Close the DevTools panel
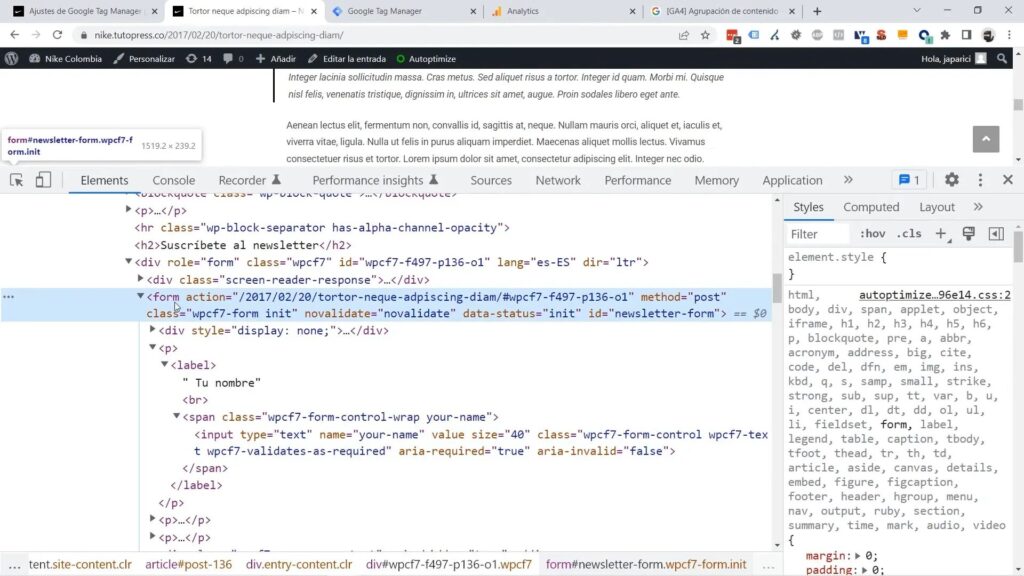Viewport: 1024px width, 576px height. 1008,180
